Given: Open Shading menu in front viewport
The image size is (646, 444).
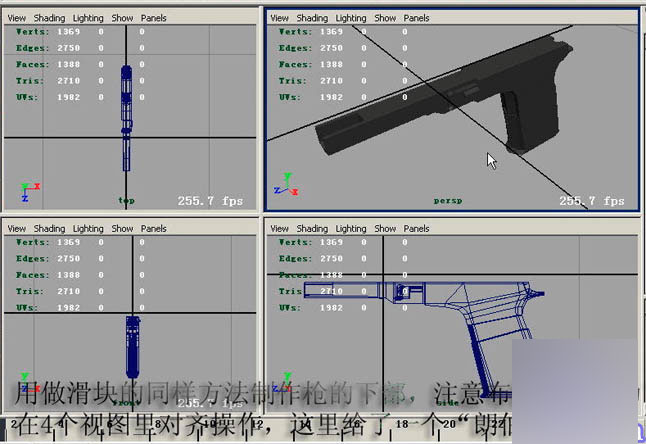Looking at the screenshot, I should pos(49,229).
